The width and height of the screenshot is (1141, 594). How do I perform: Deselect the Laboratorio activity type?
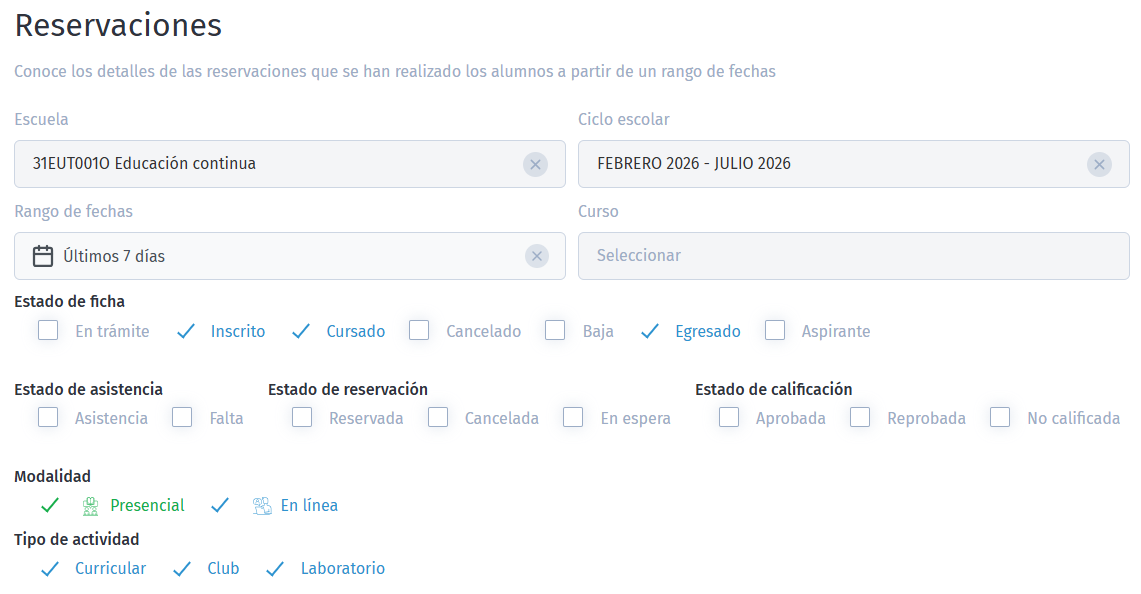[x=276, y=569]
